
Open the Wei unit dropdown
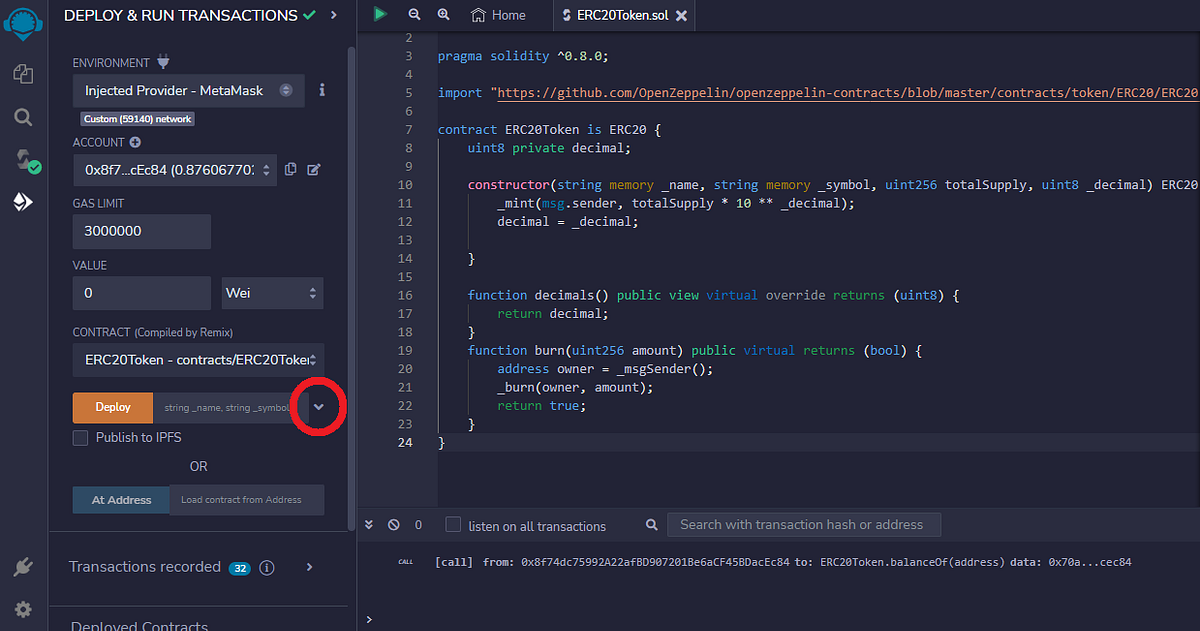273,293
